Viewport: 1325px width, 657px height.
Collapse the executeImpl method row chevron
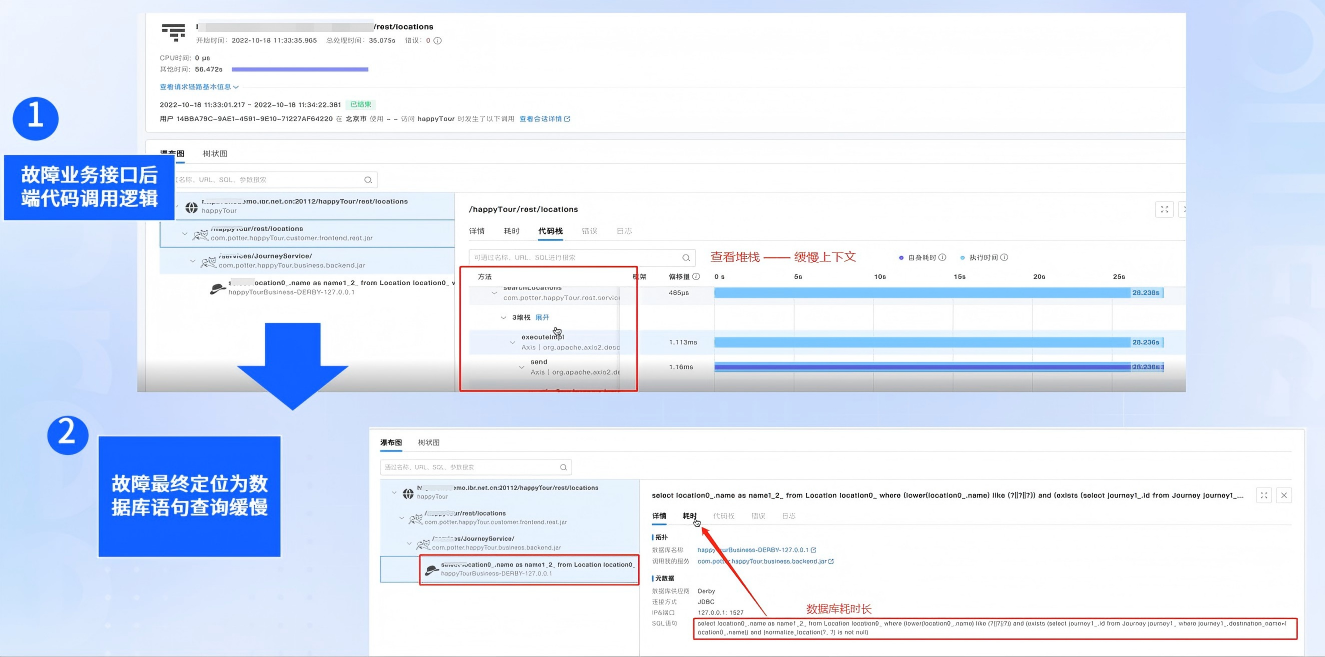pyautogui.click(x=512, y=341)
